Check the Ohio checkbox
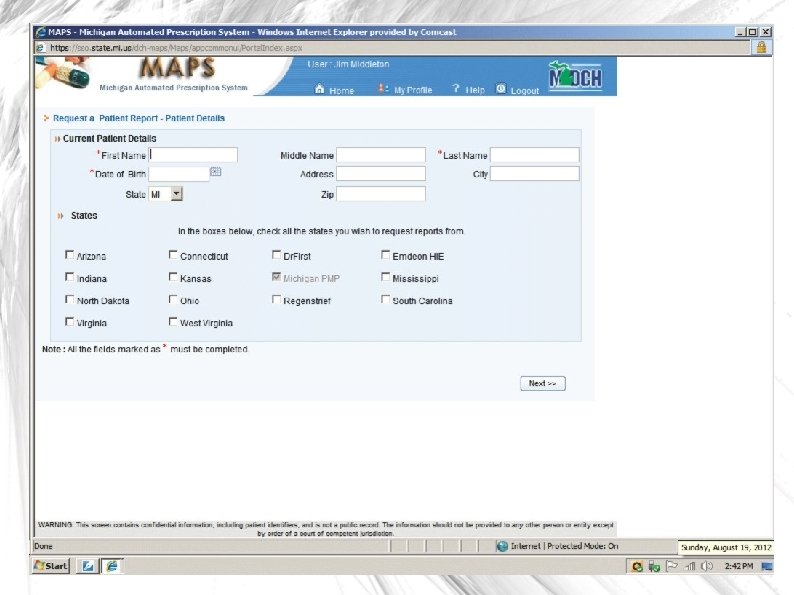Screen dimensions: 794x595 [173, 299]
